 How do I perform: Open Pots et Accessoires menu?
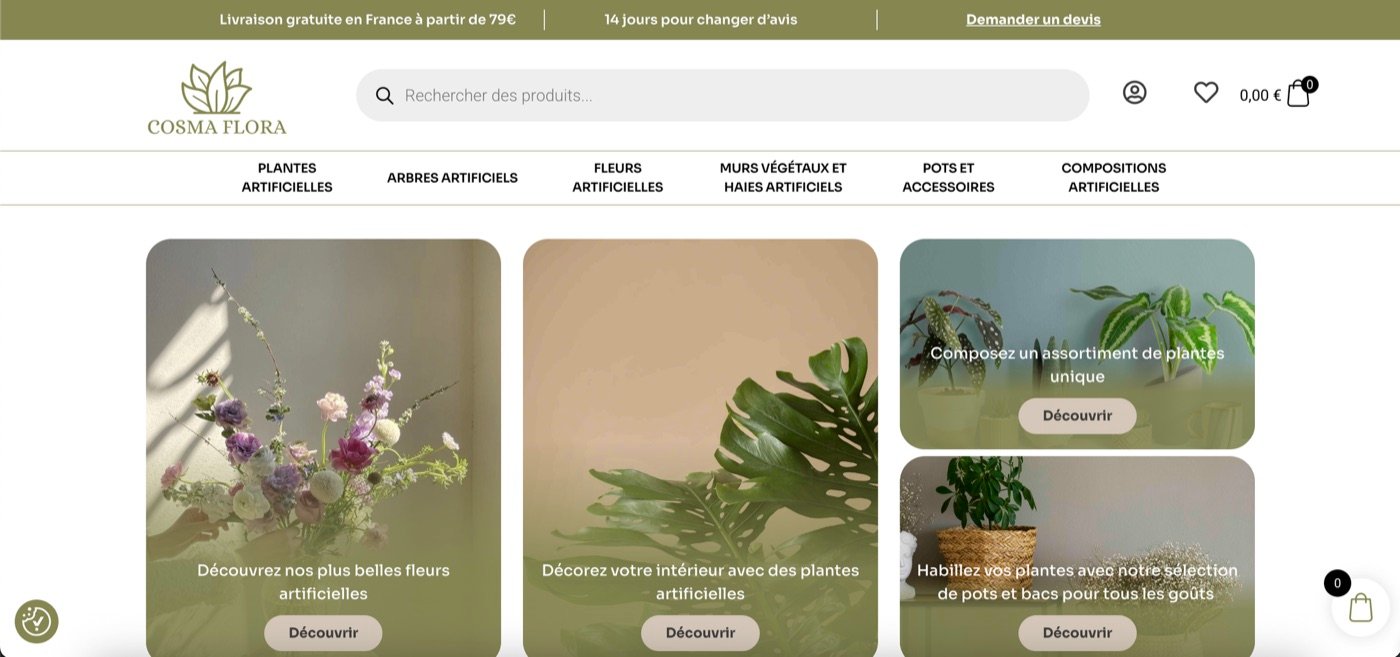click(x=948, y=178)
